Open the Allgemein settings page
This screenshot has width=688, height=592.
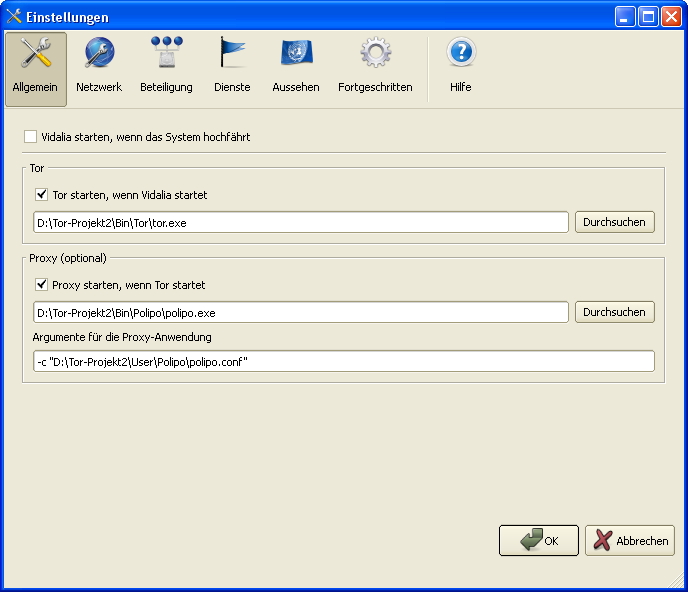pos(36,69)
